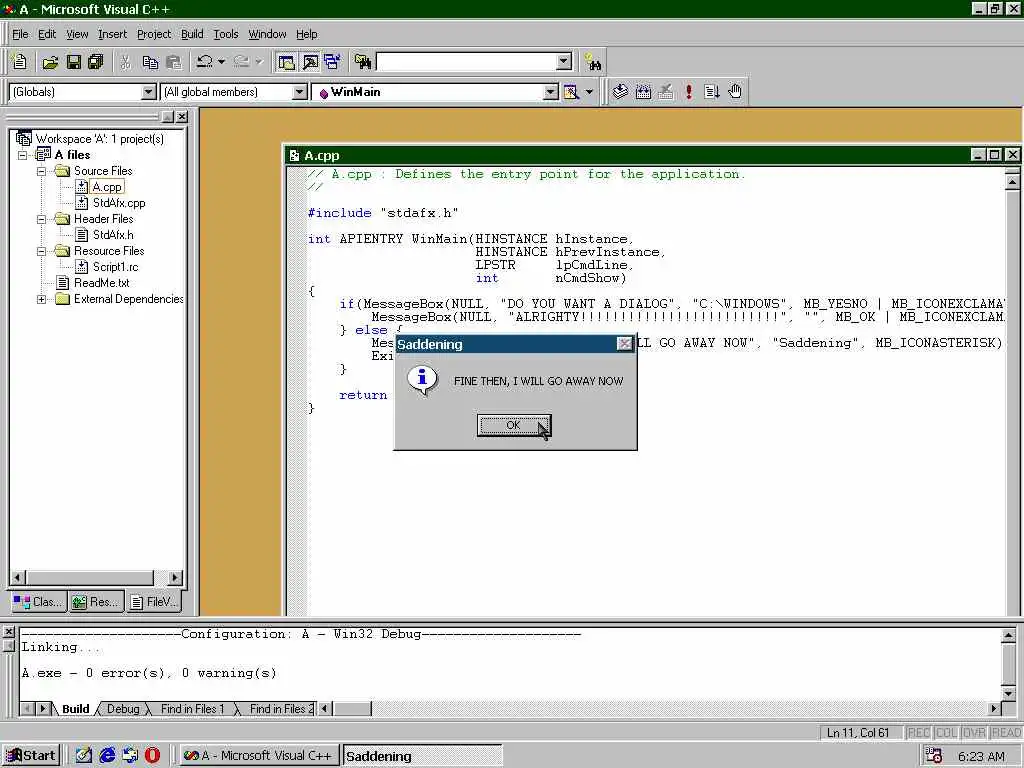Click the Save toolbar icon
Viewport: 1024px width, 768px height.
click(x=74, y=62)
